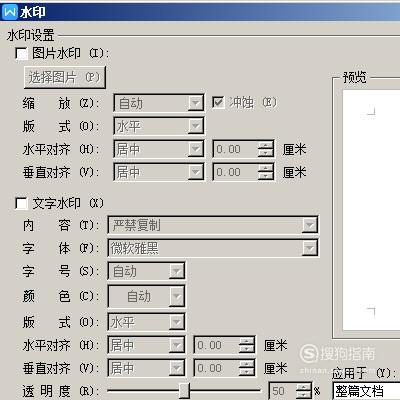Screen dimensions: 400x400
Task: Open the 缩放 dropdown set to 自动
Action: (159, 103)
